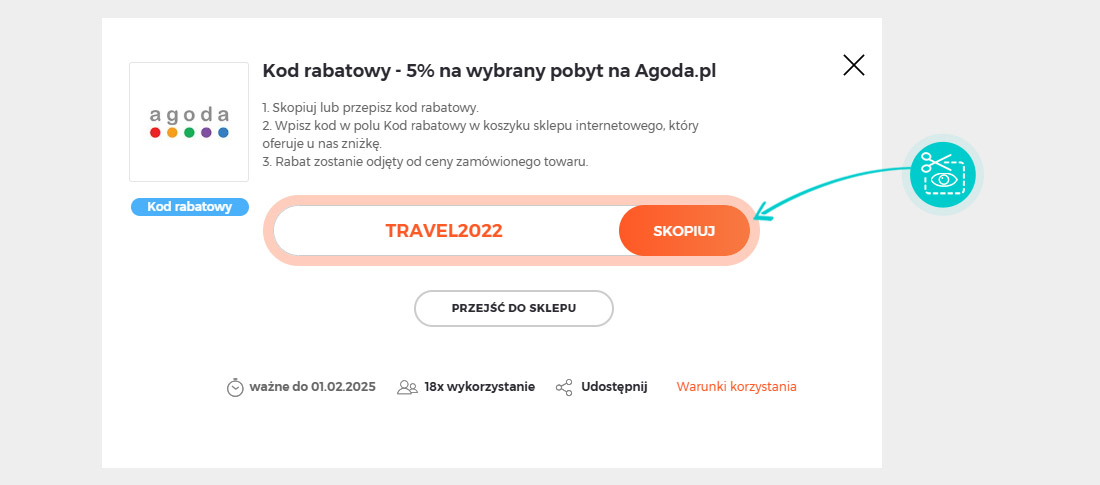This screenshot has width=1100, height=485.
Task: Click the 18x wykorzystanie usage text
Action: pos(480,387)
